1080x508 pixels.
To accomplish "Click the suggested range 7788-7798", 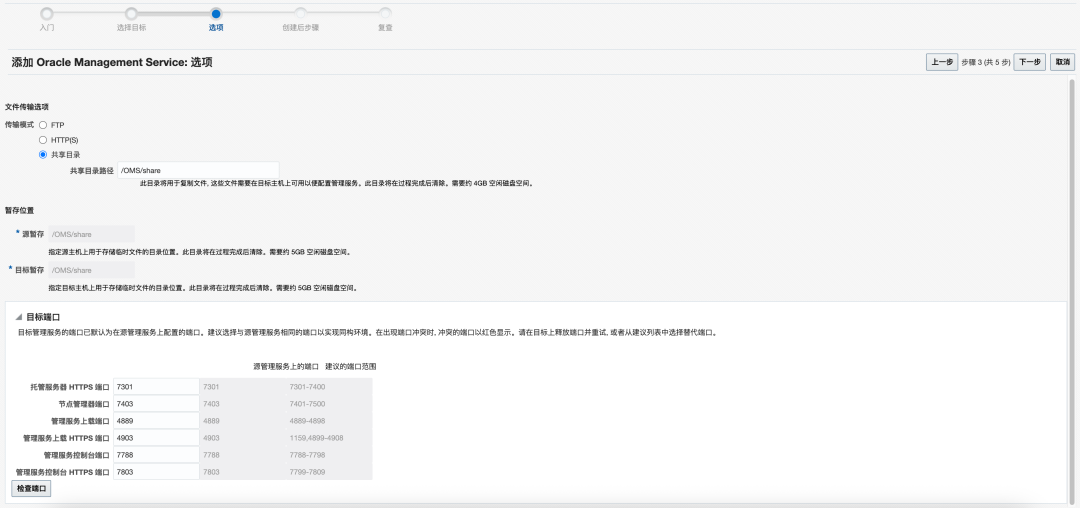I will (x=307, y=454).
